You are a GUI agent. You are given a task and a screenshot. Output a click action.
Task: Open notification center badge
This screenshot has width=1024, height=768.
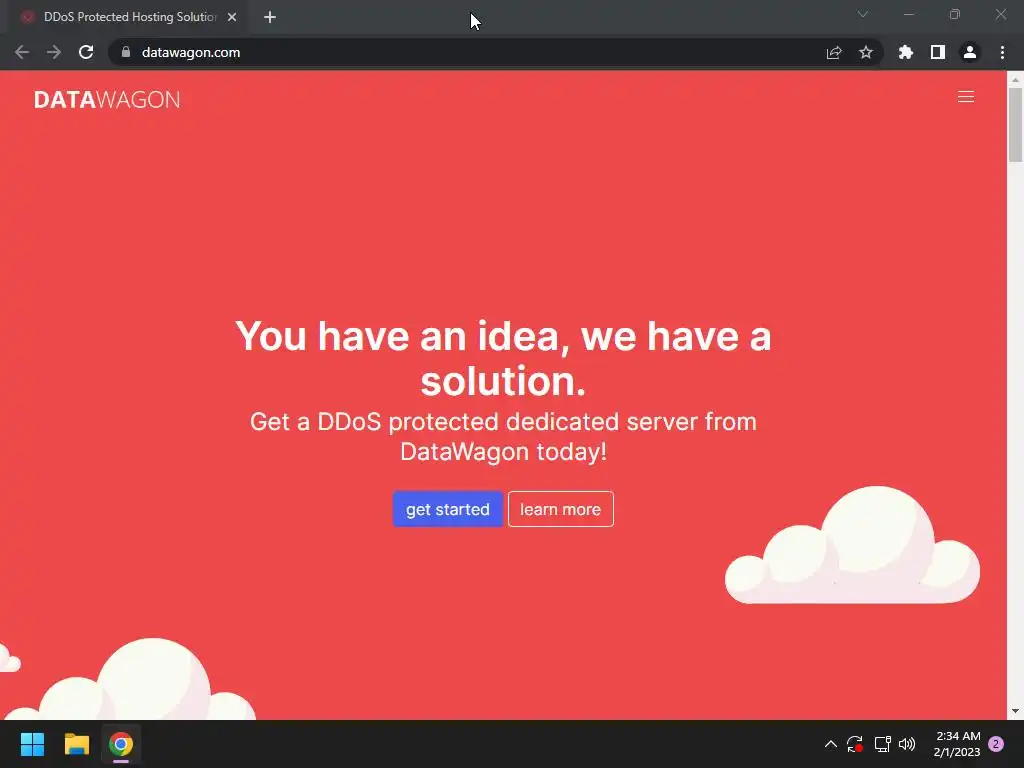point(996,744)
